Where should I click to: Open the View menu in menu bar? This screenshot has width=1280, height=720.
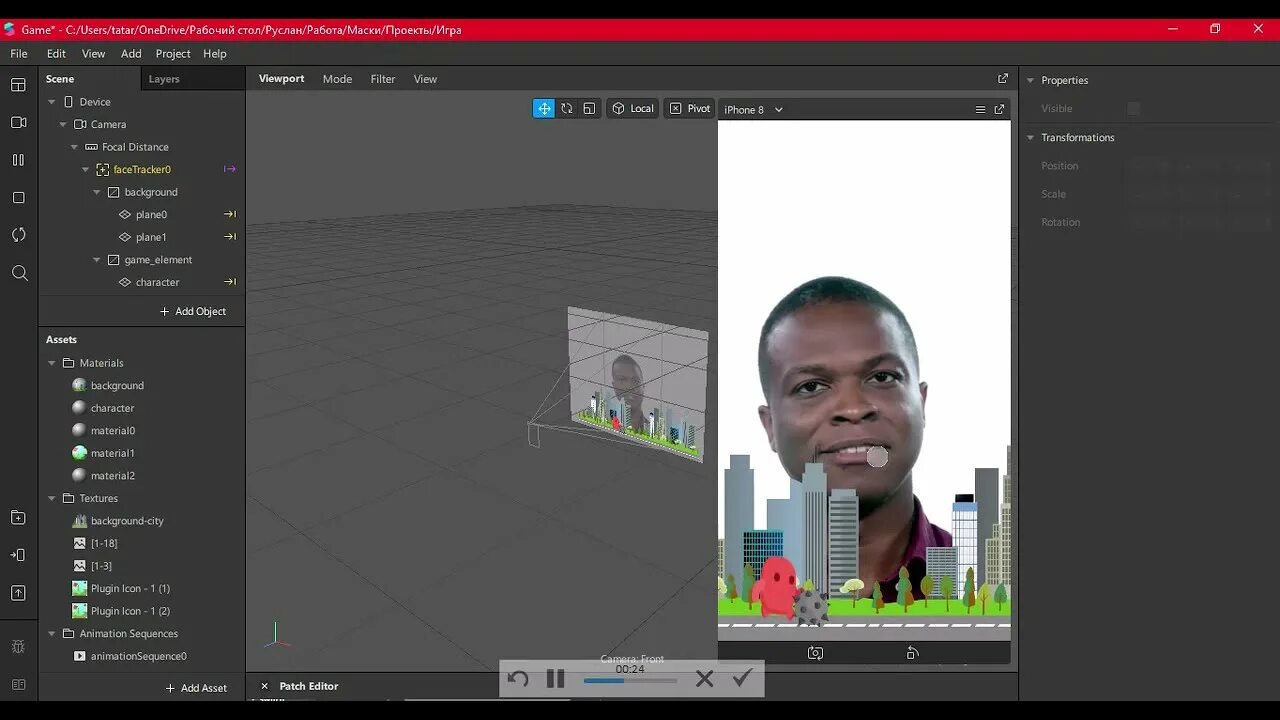[x=93, y=53]
